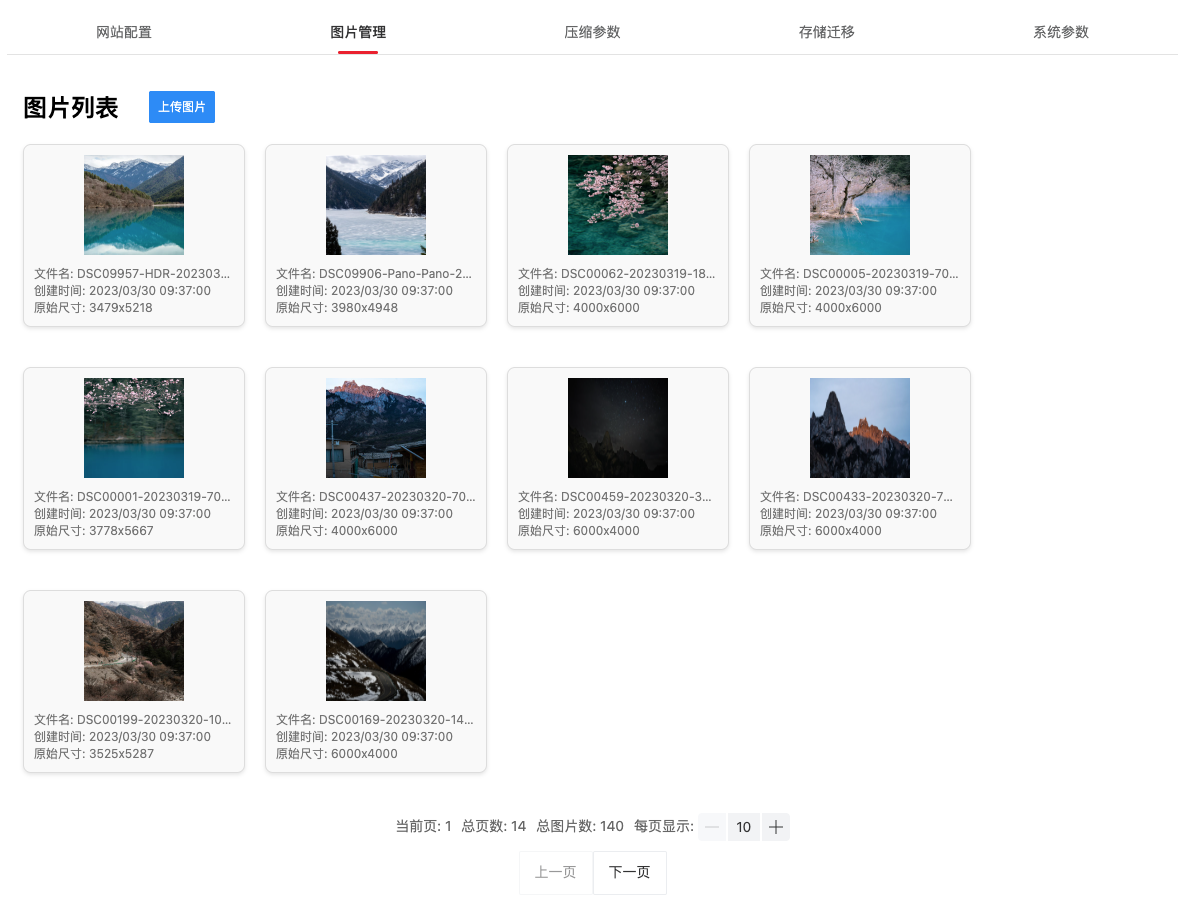Click the 上一页 previous page button
The height and width of the screenshot is (912, 1183).
[556, 872]
